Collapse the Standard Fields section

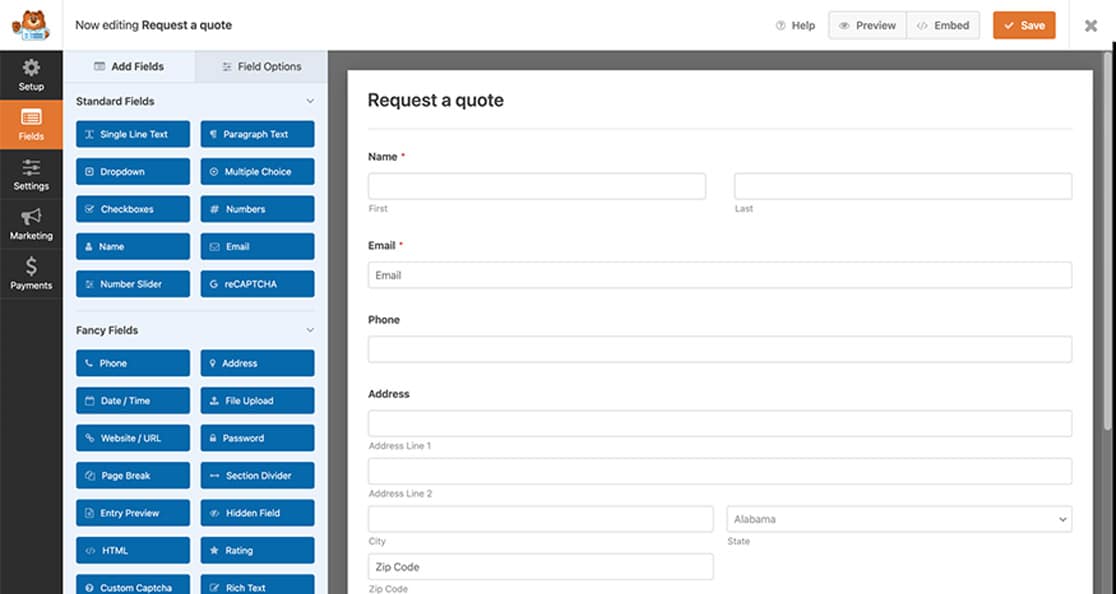pyautogui.click(x=310, y=101)
